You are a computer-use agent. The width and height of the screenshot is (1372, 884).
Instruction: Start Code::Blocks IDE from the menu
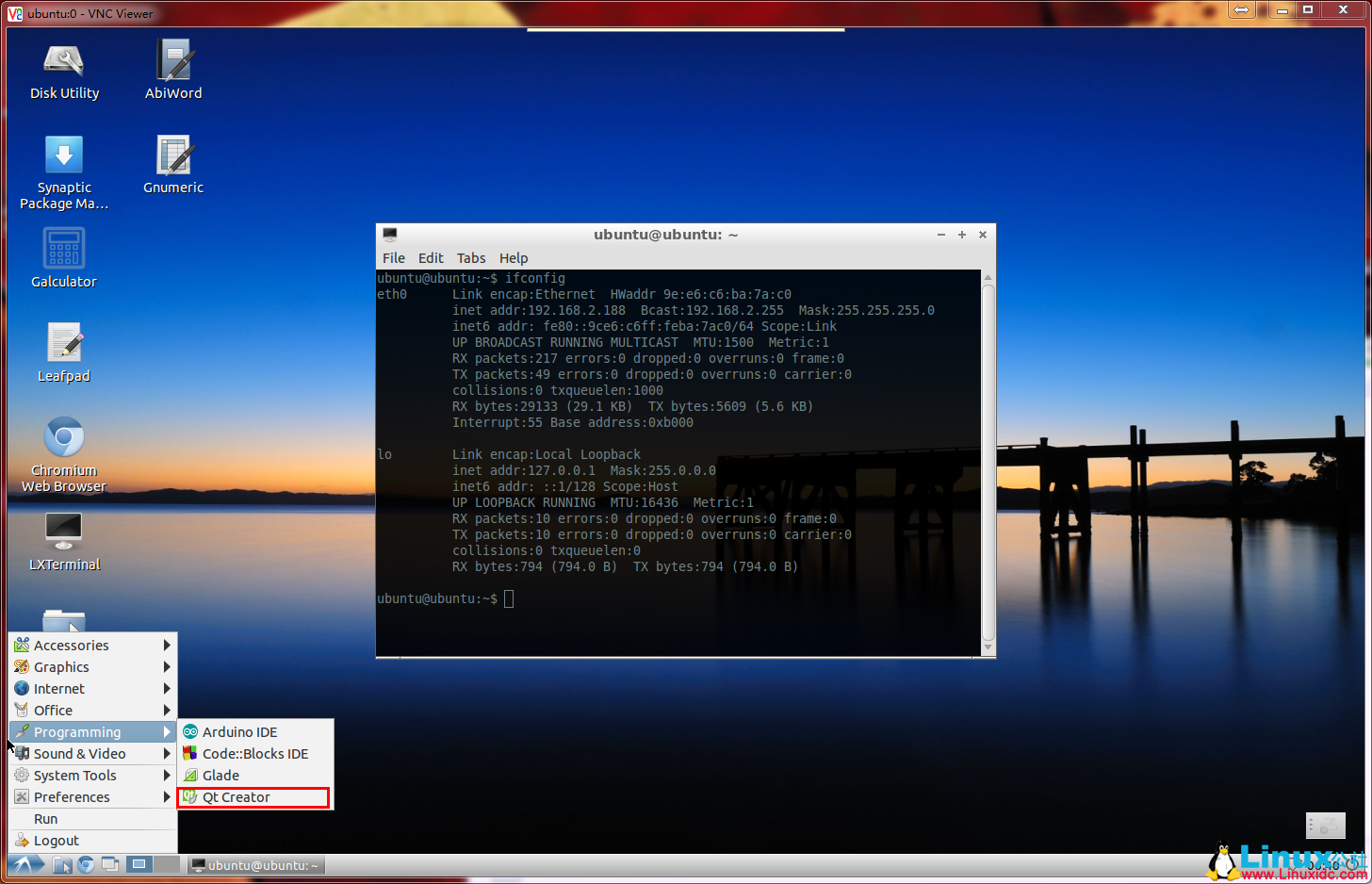tap(254, 754)
